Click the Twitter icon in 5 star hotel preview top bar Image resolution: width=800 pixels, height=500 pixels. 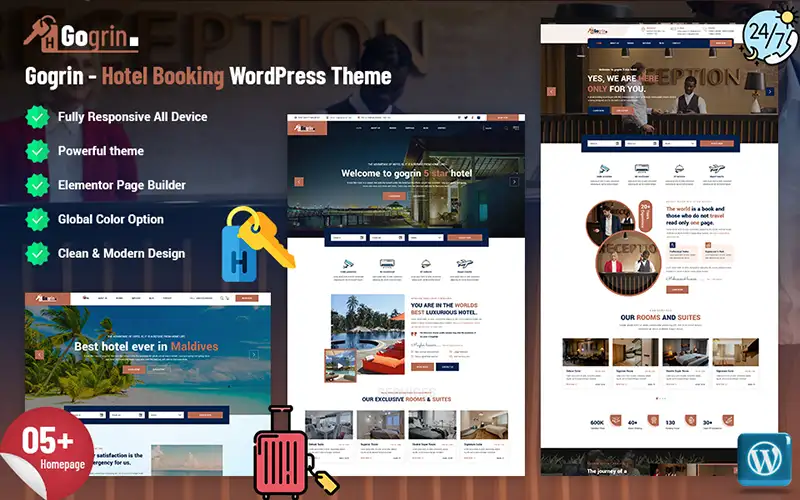coord(466,118)
